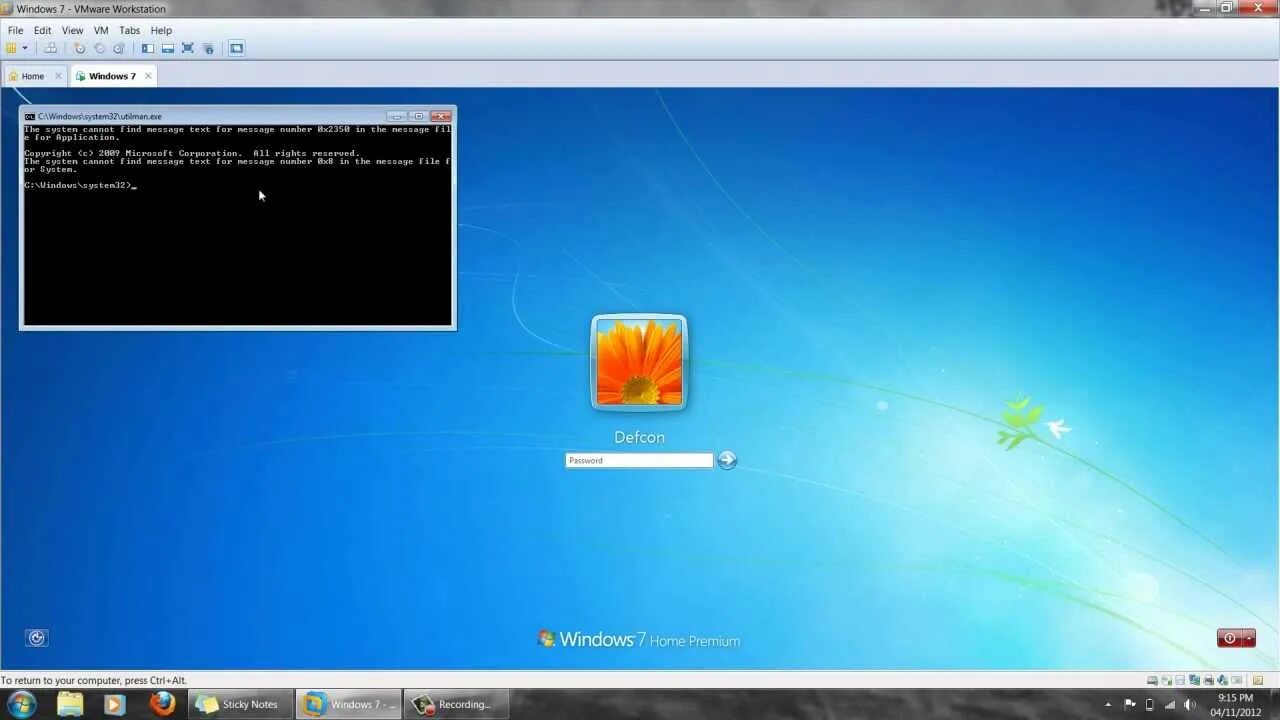
Task: Click the Send Ctrl+Alt+Del toolbar icon
Action: pyautogui.click(x=51, y=48)
